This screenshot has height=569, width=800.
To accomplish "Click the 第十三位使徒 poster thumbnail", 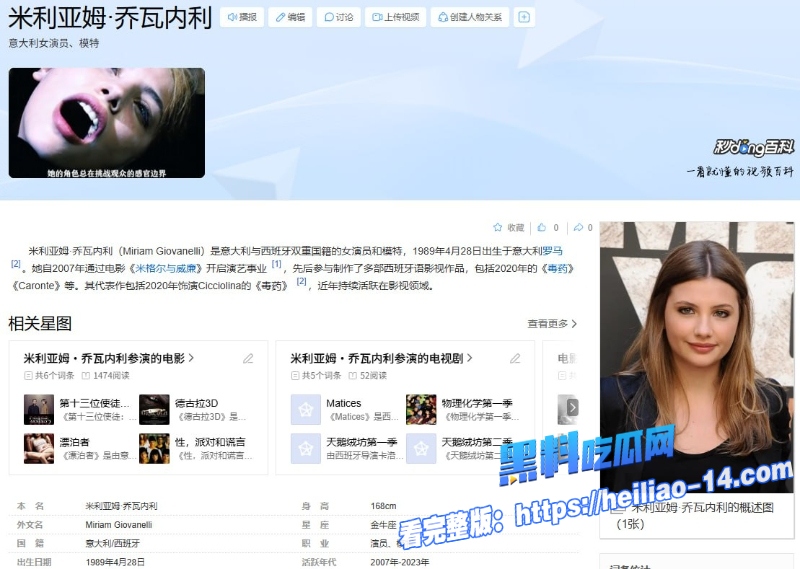I will pyautogui.click(x=39, y=409).
